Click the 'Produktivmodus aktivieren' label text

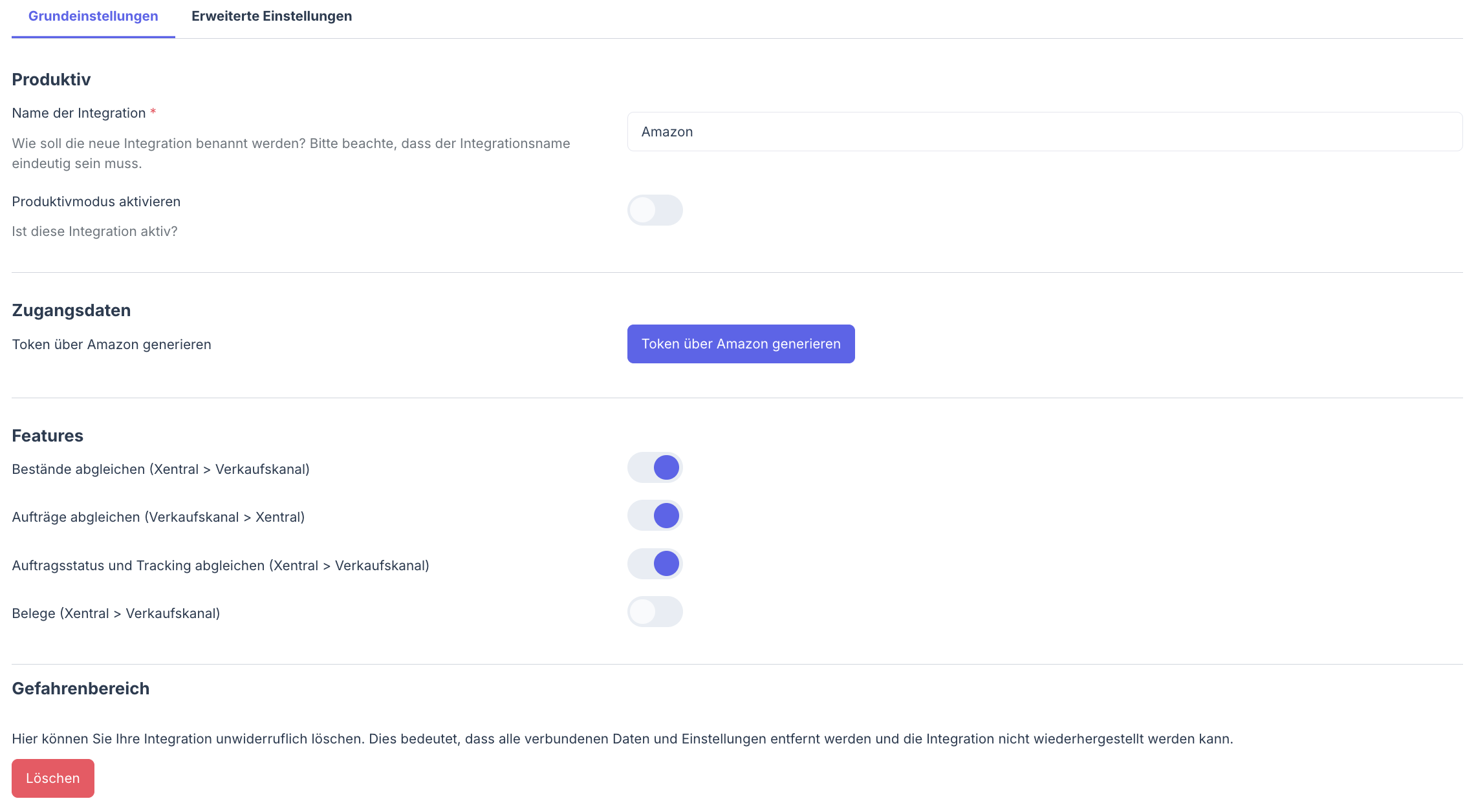tap(96, 202)
